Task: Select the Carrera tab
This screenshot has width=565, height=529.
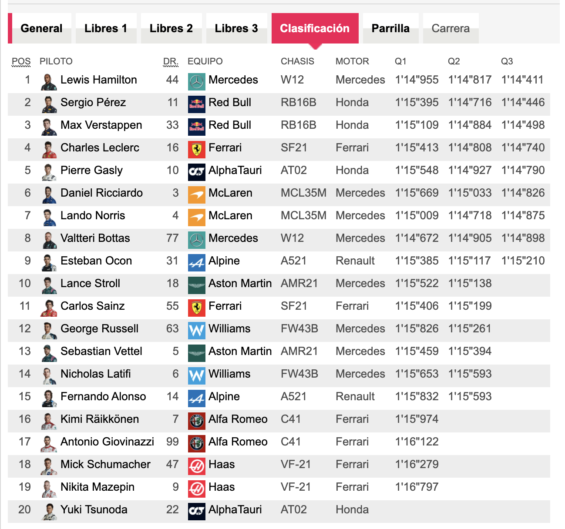Action: coord(451,28)
